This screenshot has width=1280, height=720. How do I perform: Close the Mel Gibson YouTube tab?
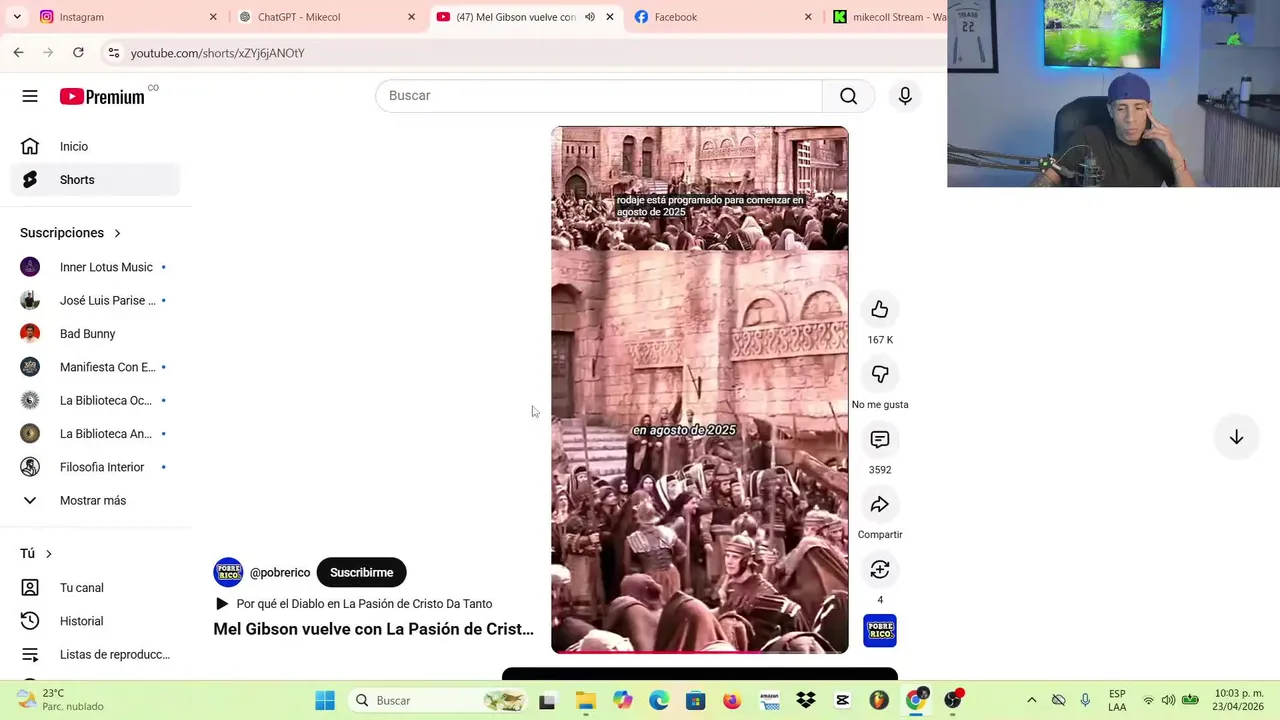tap(610, 17)
